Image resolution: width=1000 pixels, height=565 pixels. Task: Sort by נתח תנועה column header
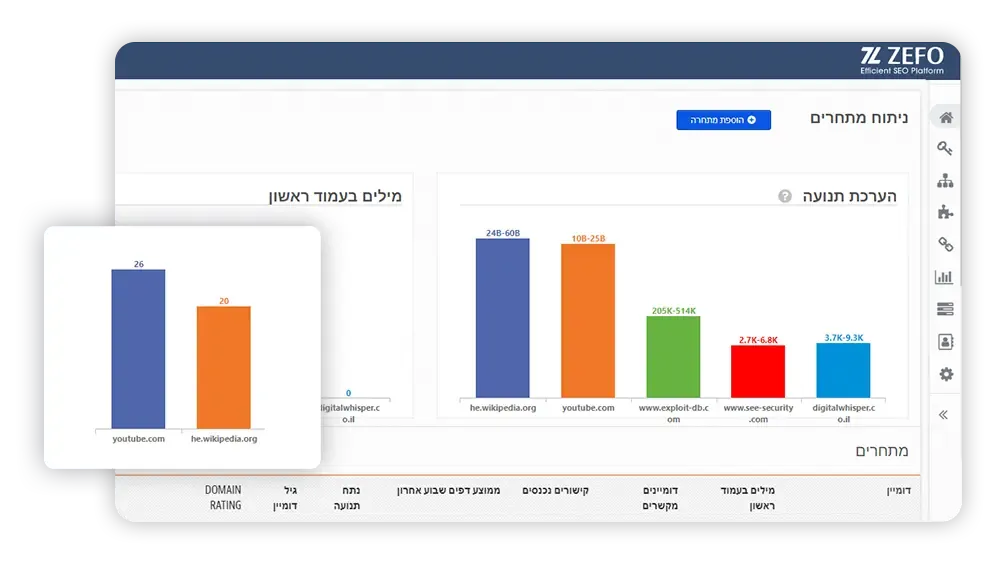click(x=347, y=498)
